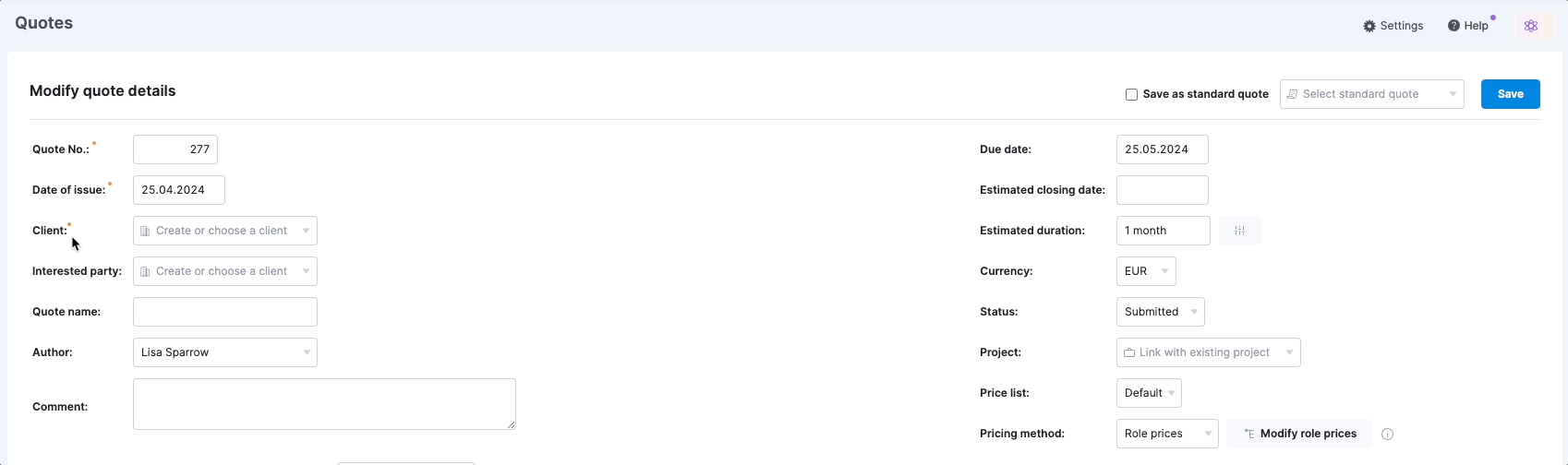The height and width of the screenshot is (465, 1568).
Task: Click the Date of issue field
Action: [x=179, y=190]
